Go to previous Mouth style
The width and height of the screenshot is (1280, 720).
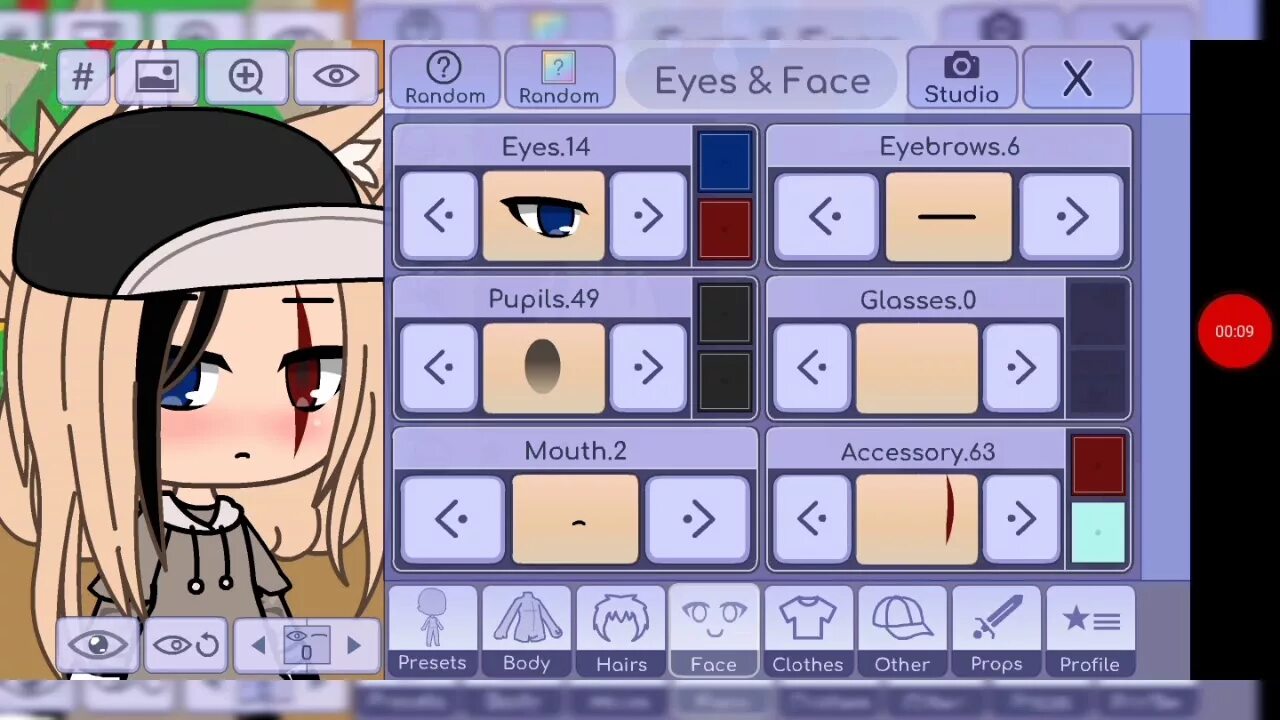click(x=452, y=519)
